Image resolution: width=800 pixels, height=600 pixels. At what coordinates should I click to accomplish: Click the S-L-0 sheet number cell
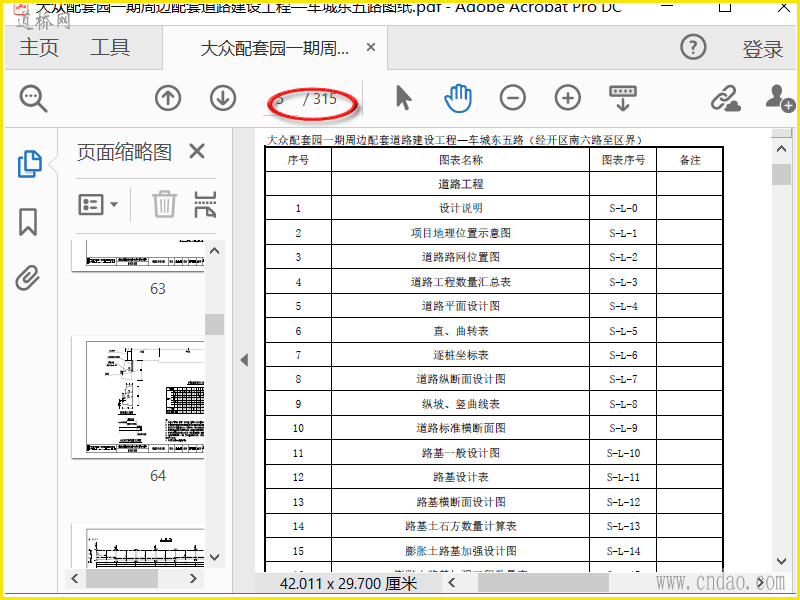pos(623,208)
